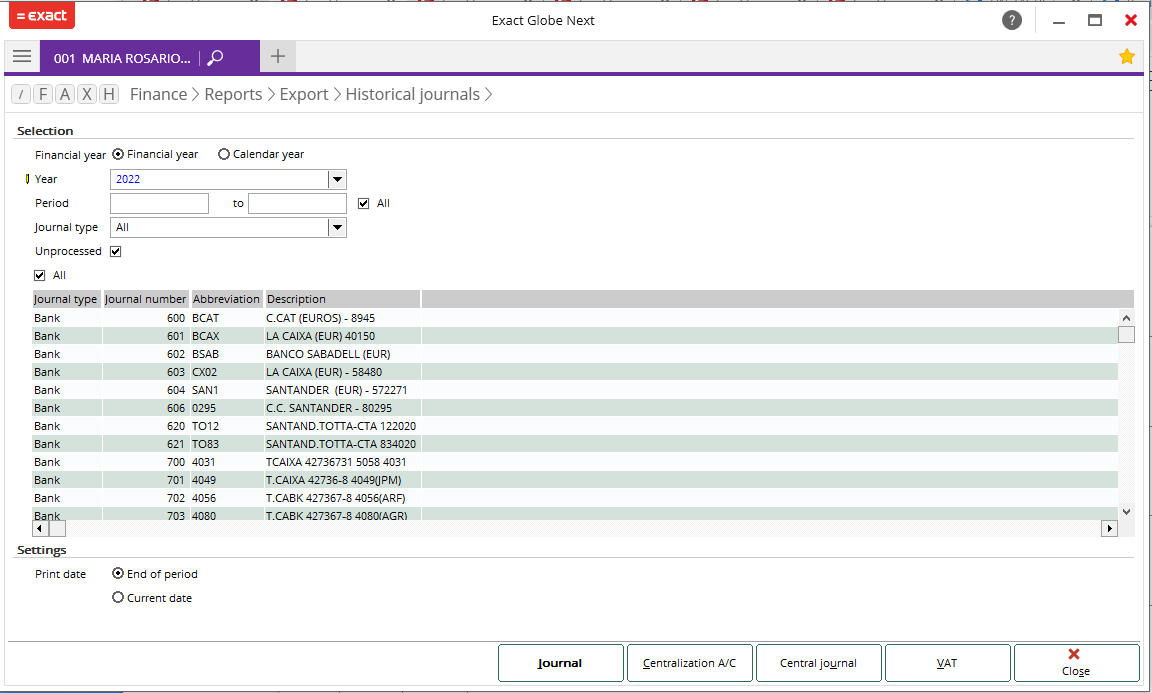Click the Period to input field

coord(298,204)
